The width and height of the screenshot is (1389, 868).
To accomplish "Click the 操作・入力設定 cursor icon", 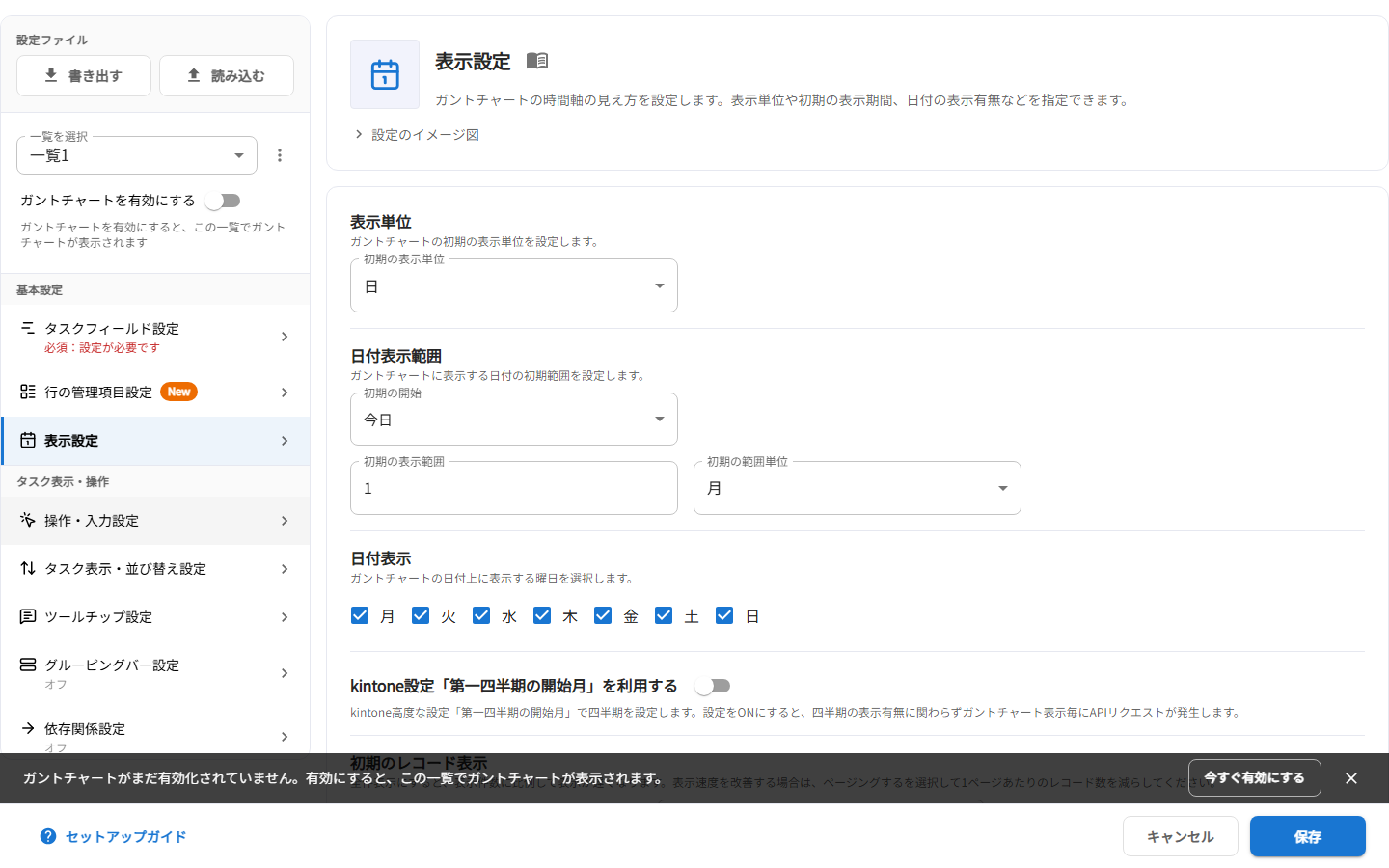I will tap(28, 520).
